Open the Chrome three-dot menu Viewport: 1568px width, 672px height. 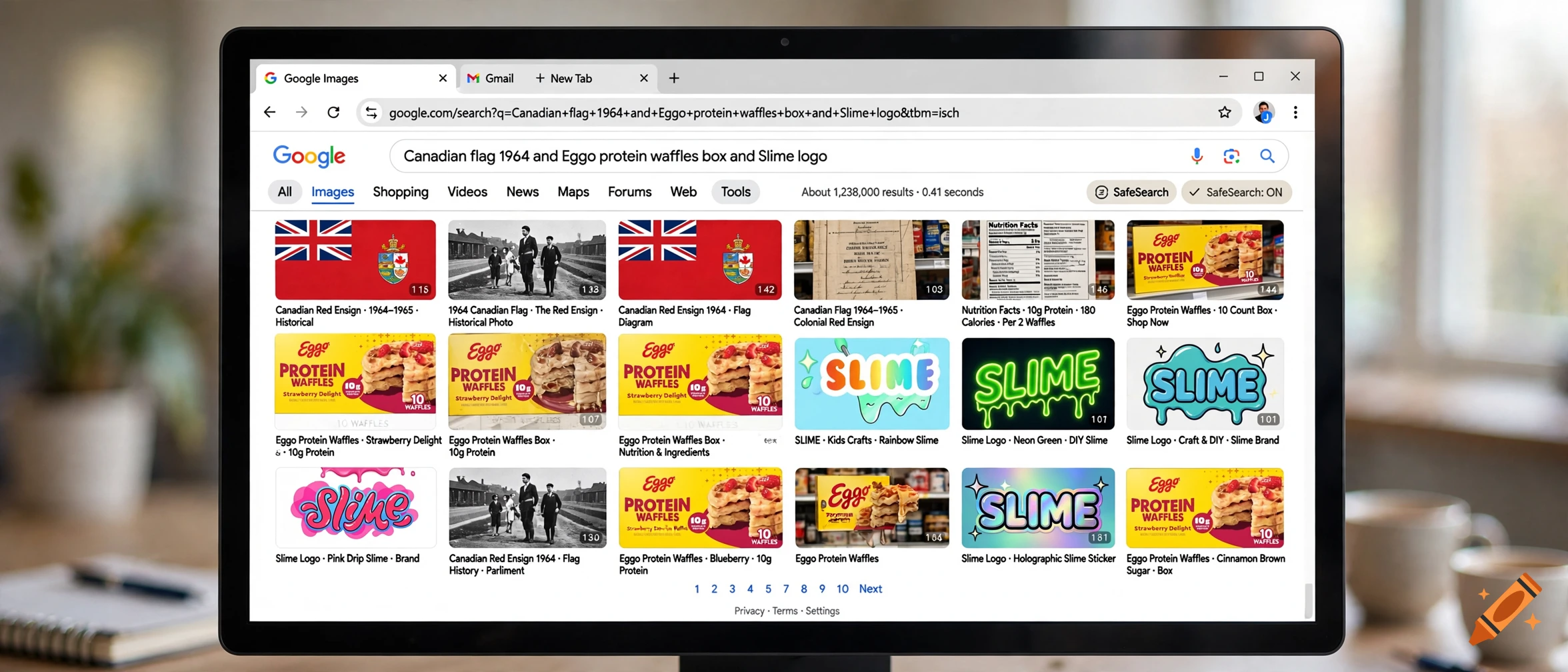1295,112
